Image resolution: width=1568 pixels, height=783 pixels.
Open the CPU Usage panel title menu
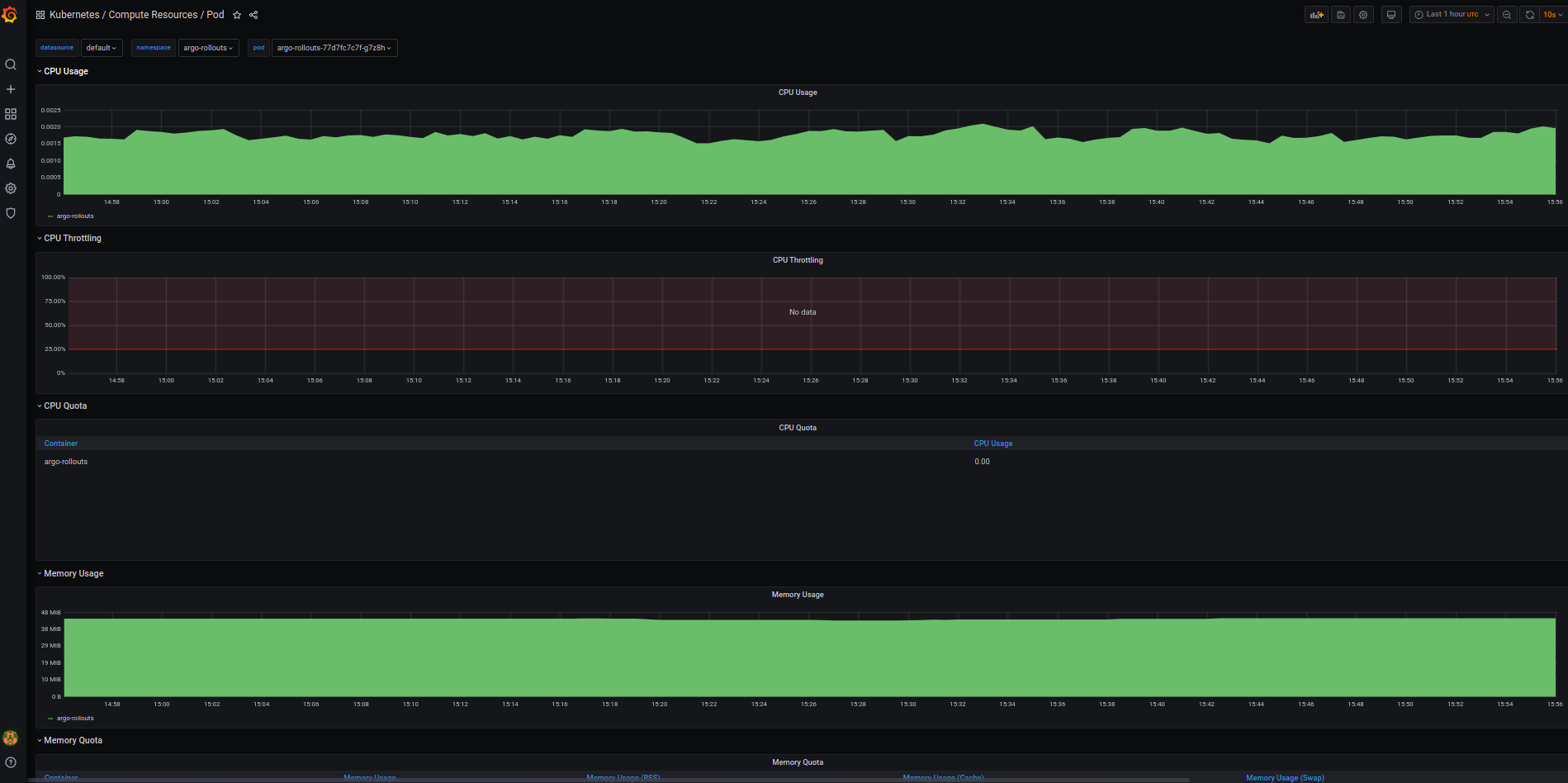click(x=798, y=93)
